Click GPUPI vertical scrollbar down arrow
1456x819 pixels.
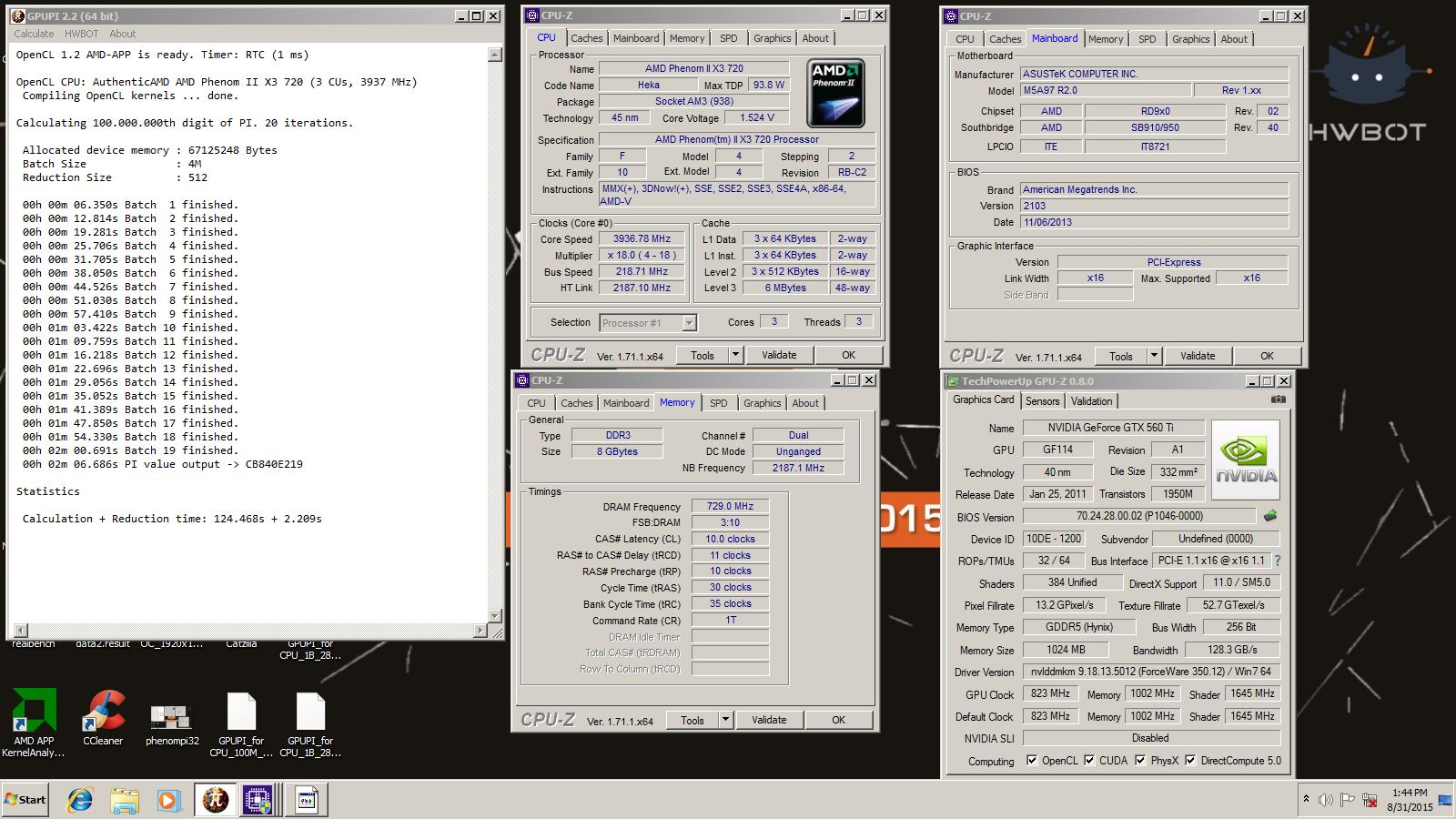495,616
